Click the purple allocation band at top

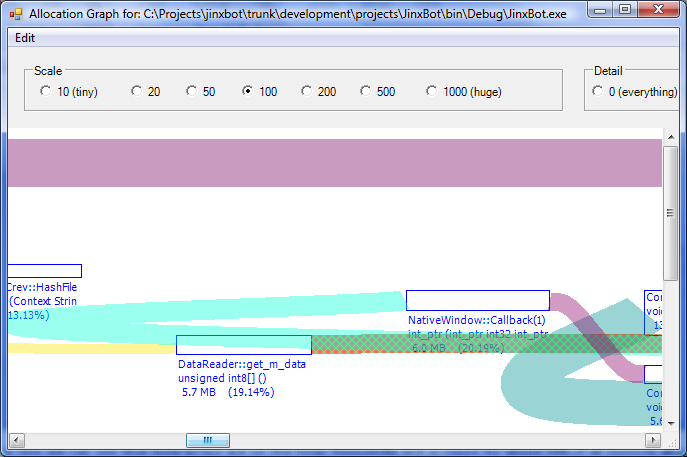330,162
